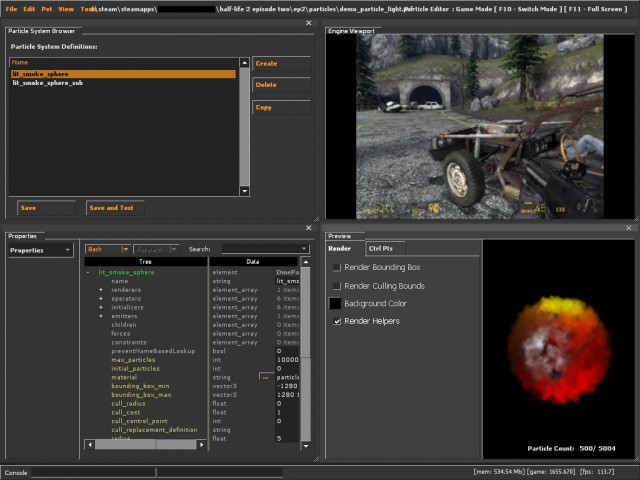Open the File menu
The width and height of the screenshot is (640, 480).
coord(11,9)
